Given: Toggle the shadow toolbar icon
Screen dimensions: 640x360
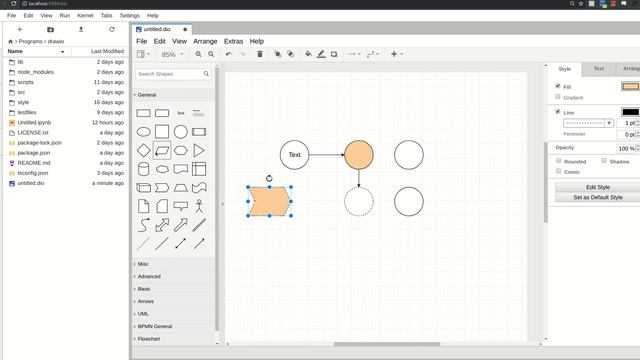Looking at the screenshot, I should pos(334,54).
